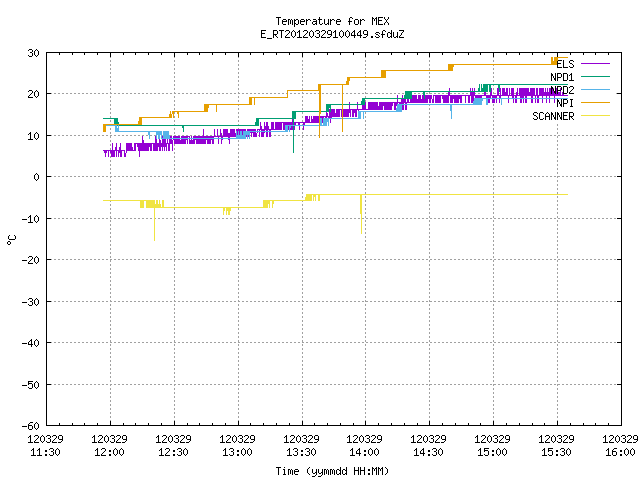Click the 12:00 x-axis tick label

point(109,453)
